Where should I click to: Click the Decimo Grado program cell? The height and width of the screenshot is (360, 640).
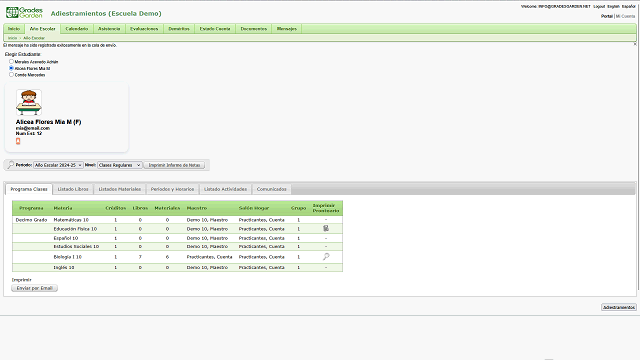pos(31,220)
